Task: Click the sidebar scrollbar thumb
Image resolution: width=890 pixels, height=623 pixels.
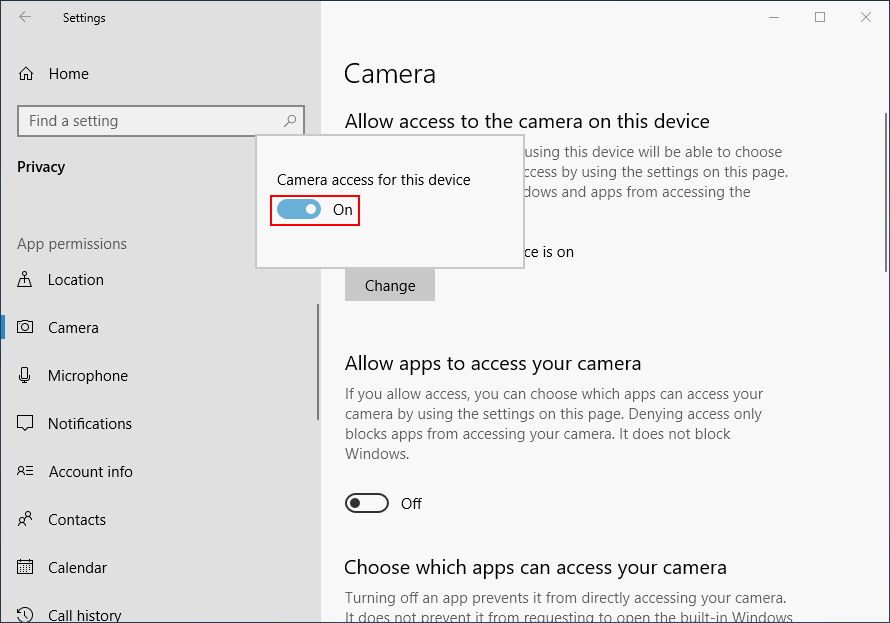Action: [318, 362]
